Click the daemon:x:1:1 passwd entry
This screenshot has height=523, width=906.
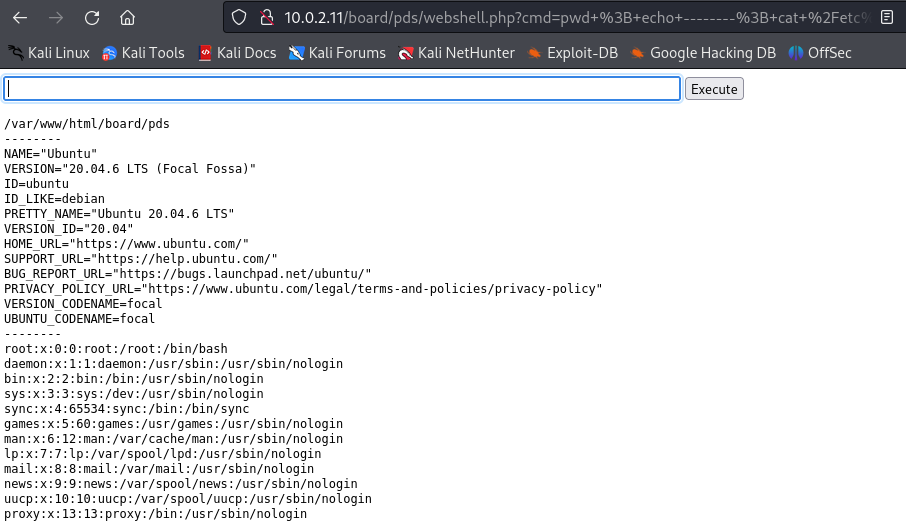[x=173, y=364]
